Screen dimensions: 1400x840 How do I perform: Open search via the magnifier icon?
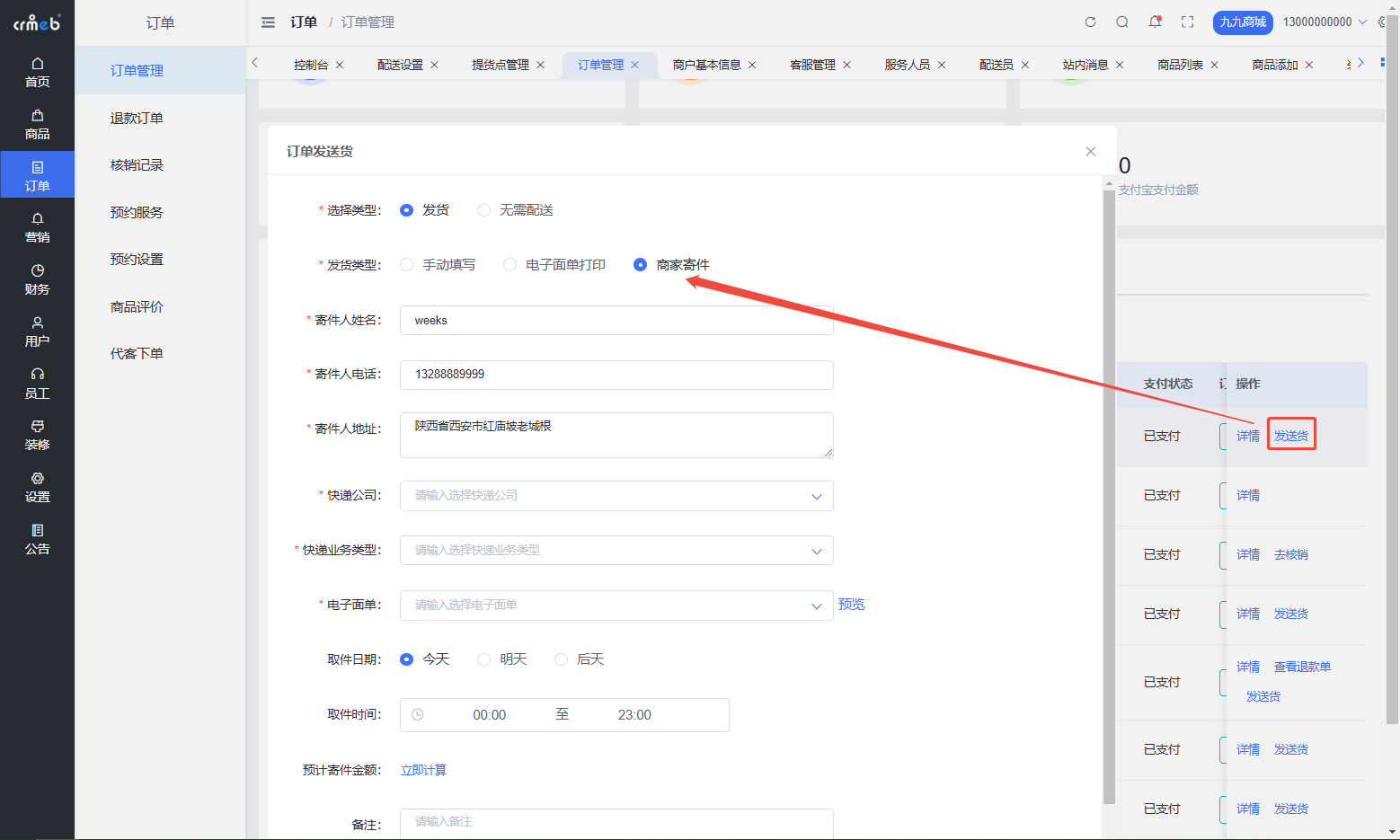pyautogui.click(x=1122, y=22)
